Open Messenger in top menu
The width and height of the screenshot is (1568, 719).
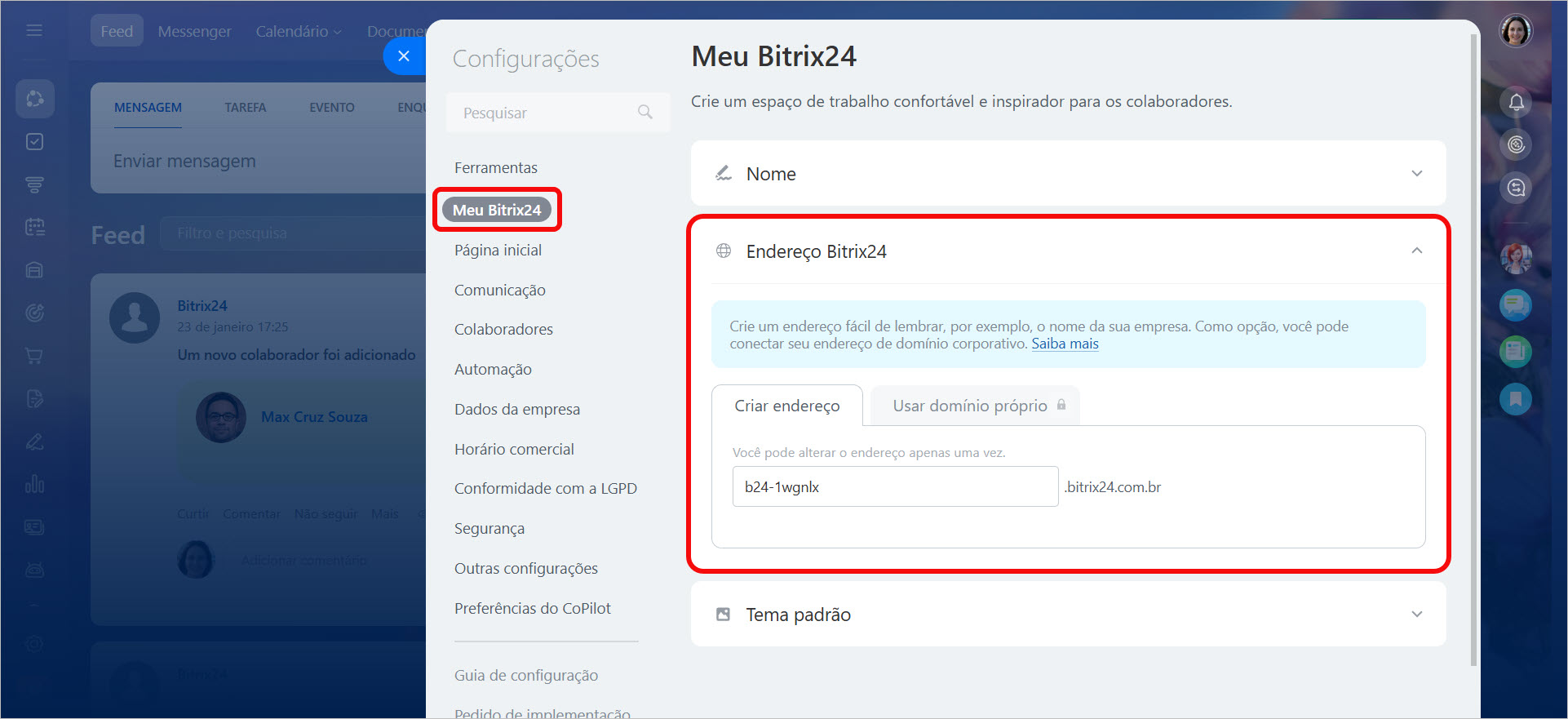pyautogui.click(x=194, y=31)
